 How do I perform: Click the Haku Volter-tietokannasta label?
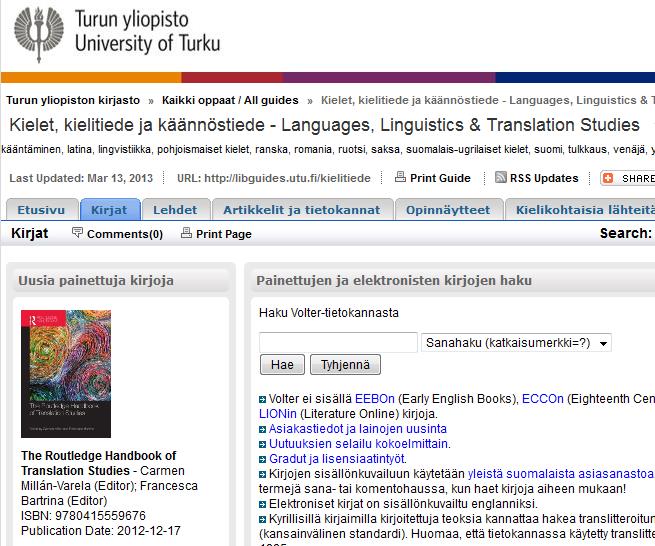(x=329, y=313)
